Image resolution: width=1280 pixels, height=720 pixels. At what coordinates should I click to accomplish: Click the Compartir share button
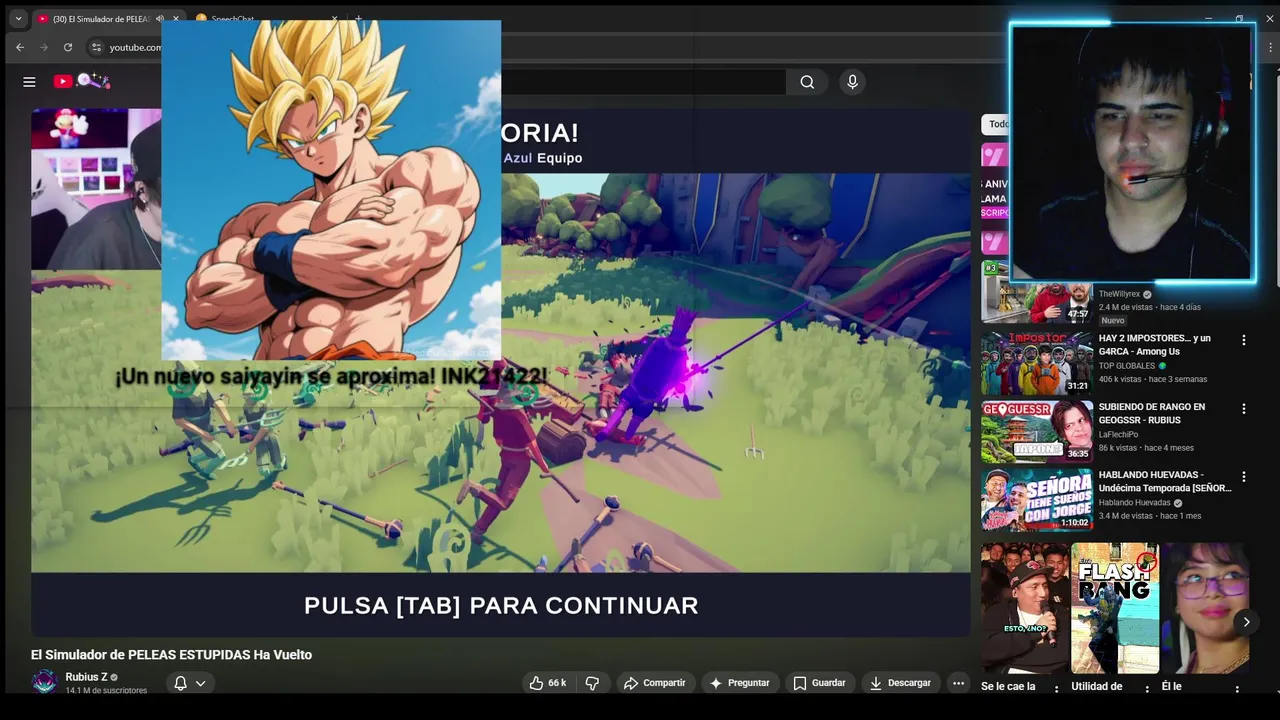pos(655,683)
